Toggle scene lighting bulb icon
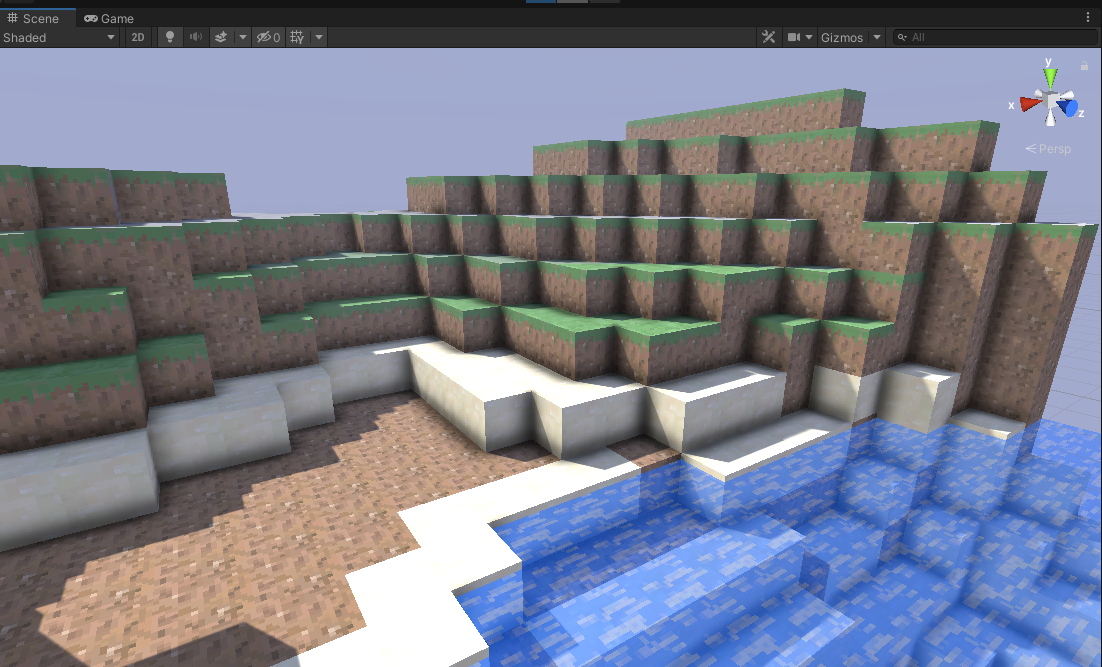This screenshot has width=1102, height=667. tap(169, 37)
